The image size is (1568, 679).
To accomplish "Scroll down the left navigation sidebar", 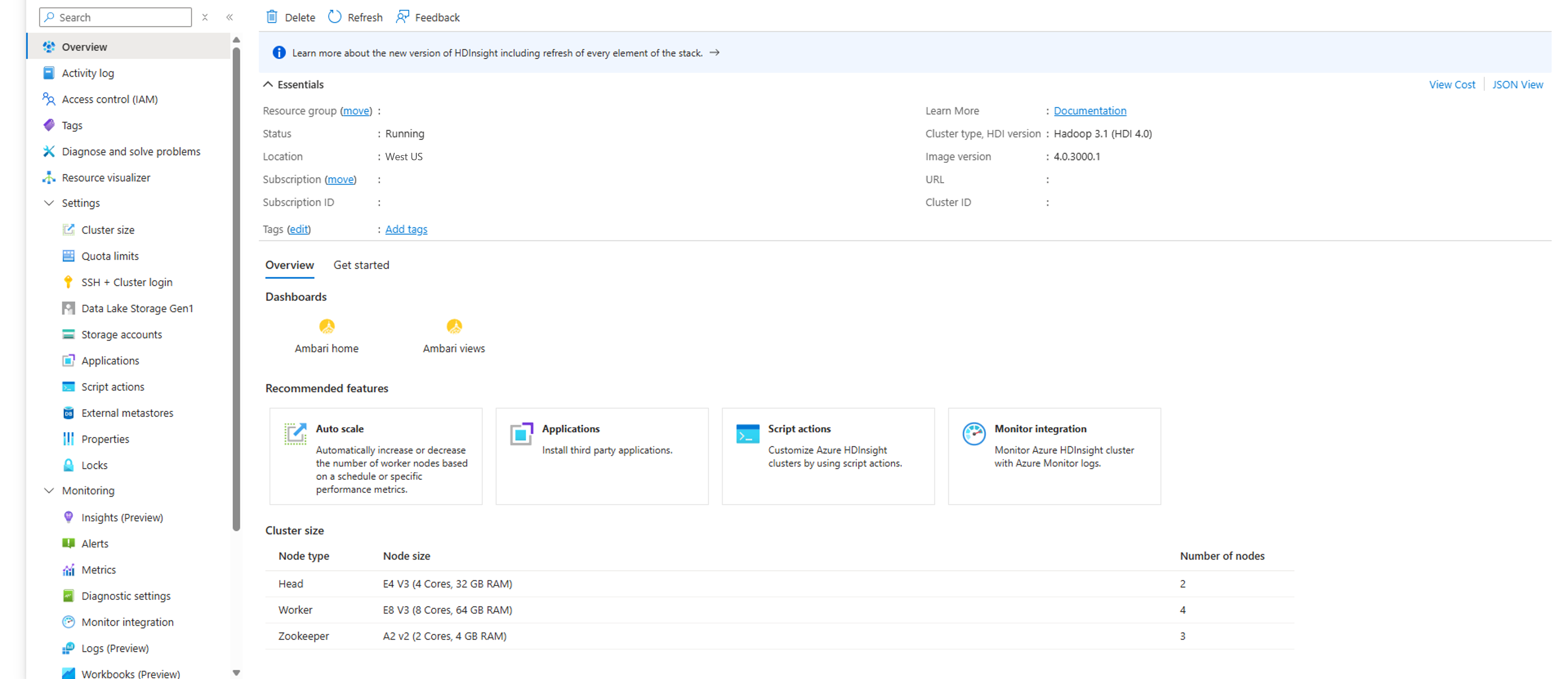I will [237, 673].
